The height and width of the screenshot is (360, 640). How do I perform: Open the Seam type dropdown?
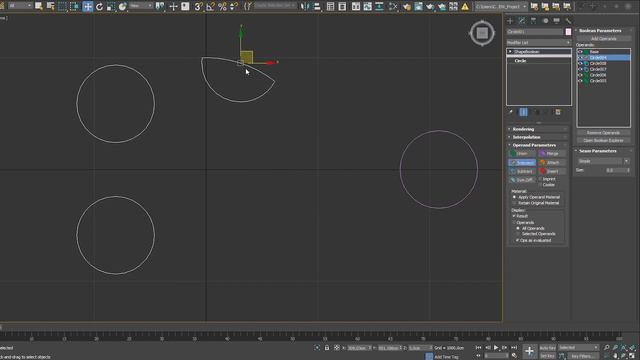pos(603,161)
